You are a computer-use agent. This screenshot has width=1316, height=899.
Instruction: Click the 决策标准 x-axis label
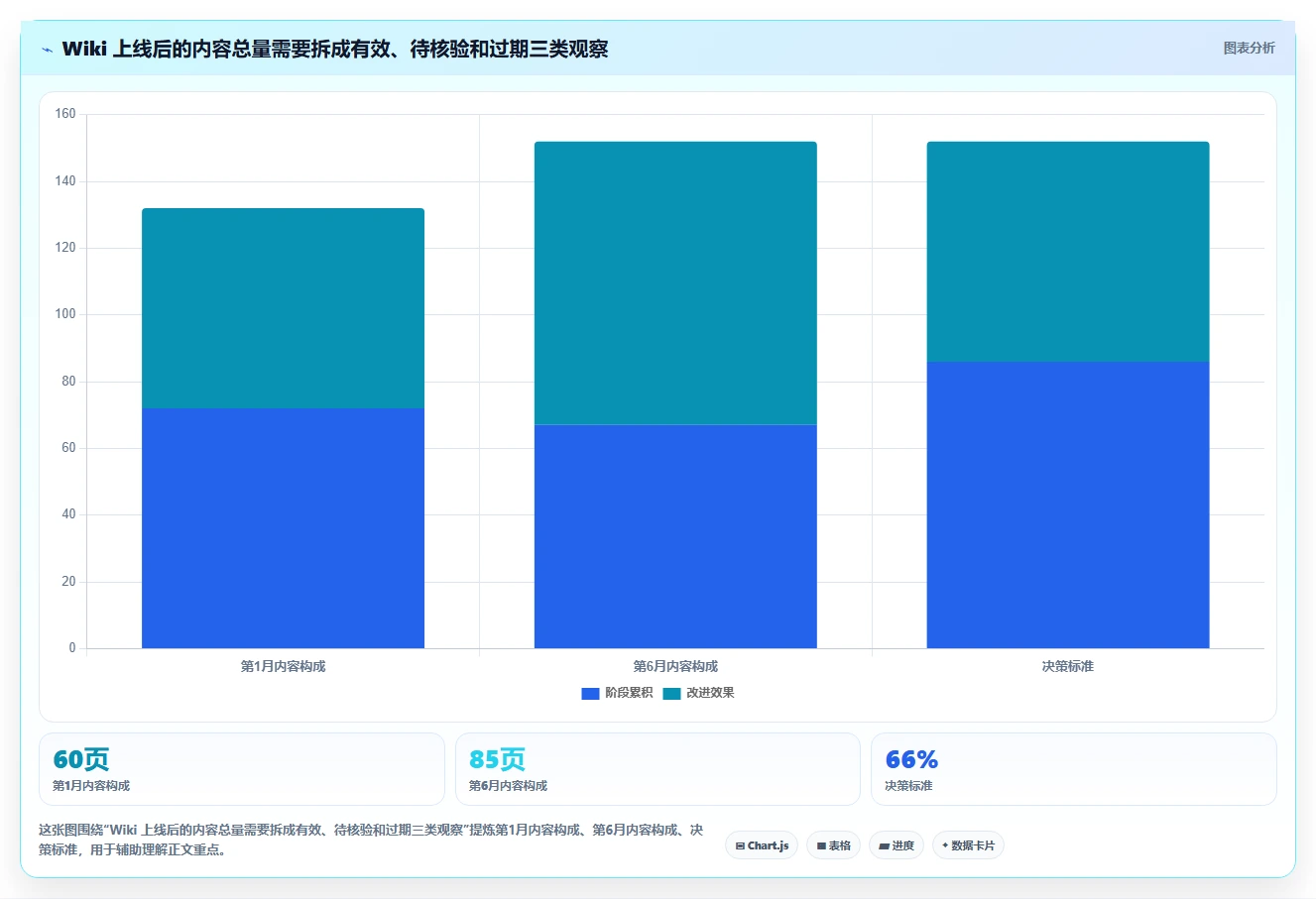click(x=1068, y=666)
